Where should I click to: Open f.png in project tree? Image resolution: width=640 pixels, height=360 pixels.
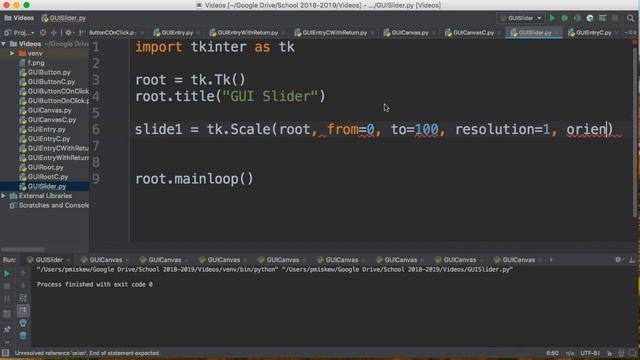tap(36, 63)
